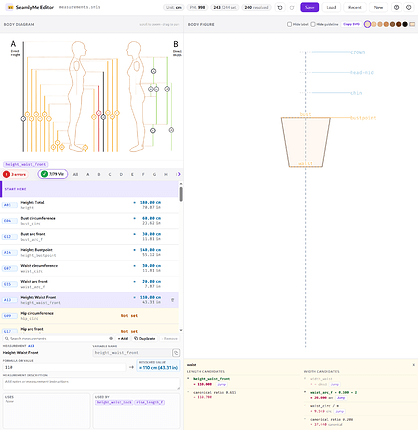
Task: Select the canonical ratio width candidate
Action: tap(331, 420)
